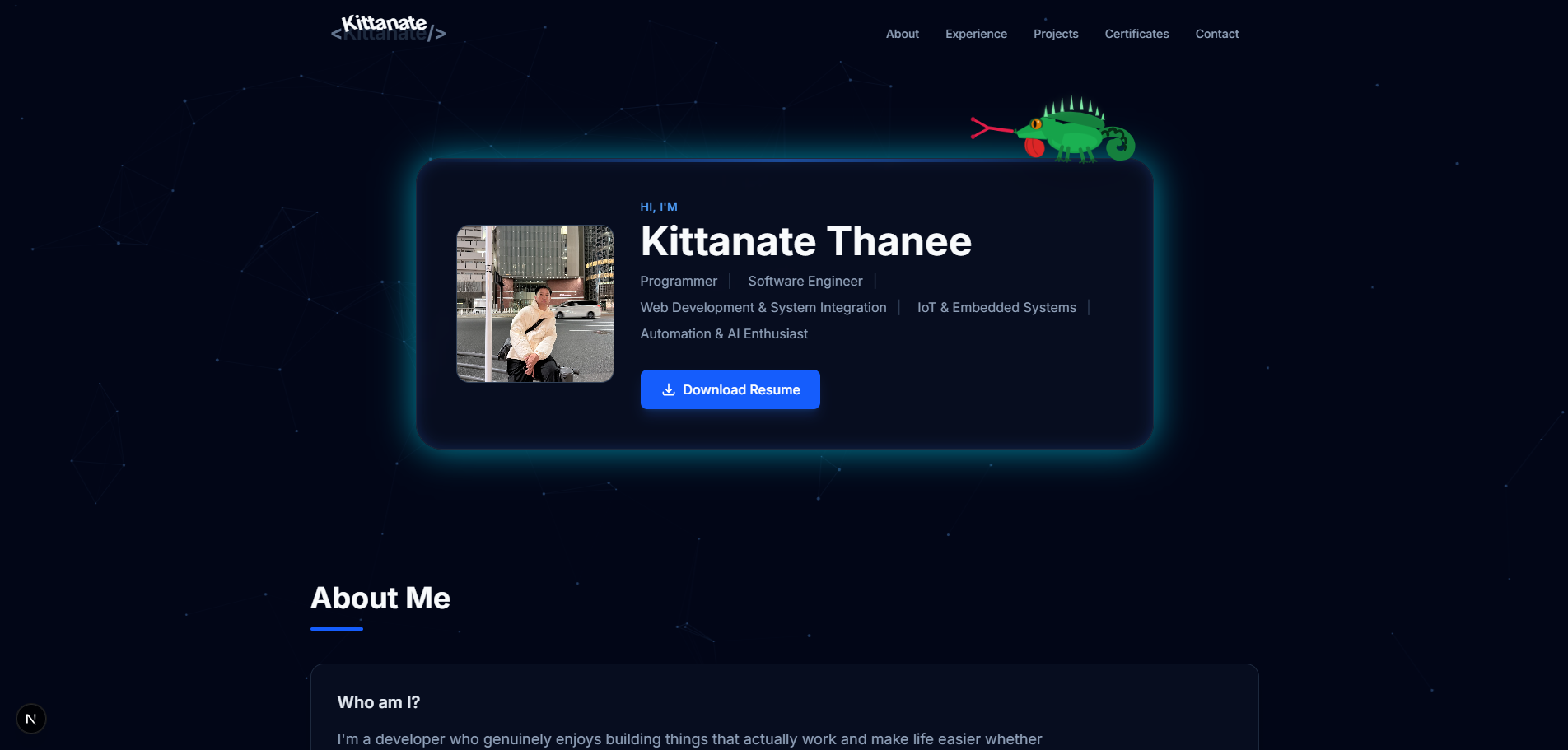The image size is (1568, 750).
Task: Click the green chameleon illustration
Action: point(1053,130)
